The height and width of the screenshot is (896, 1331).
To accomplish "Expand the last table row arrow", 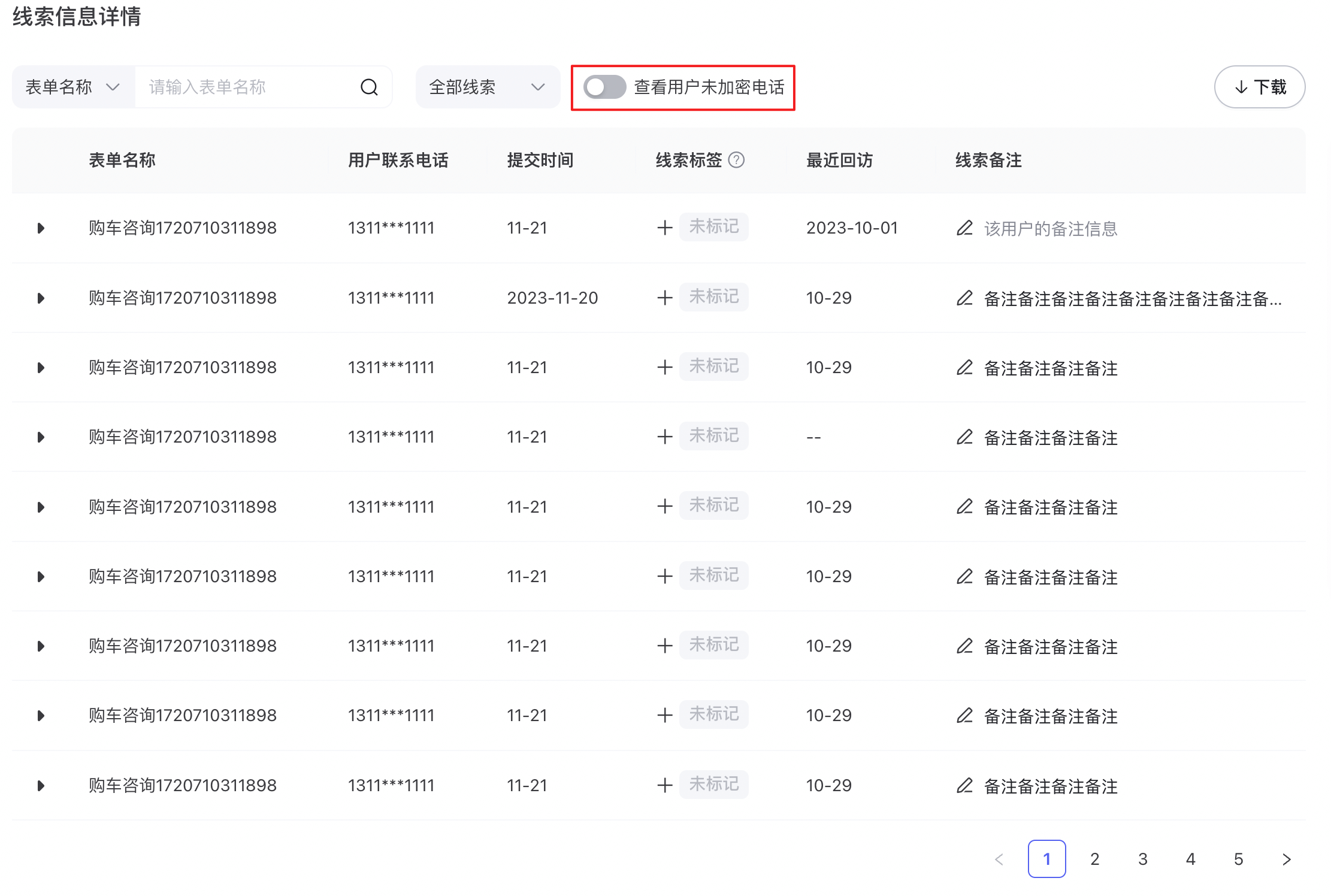I will tap(41, 786).
